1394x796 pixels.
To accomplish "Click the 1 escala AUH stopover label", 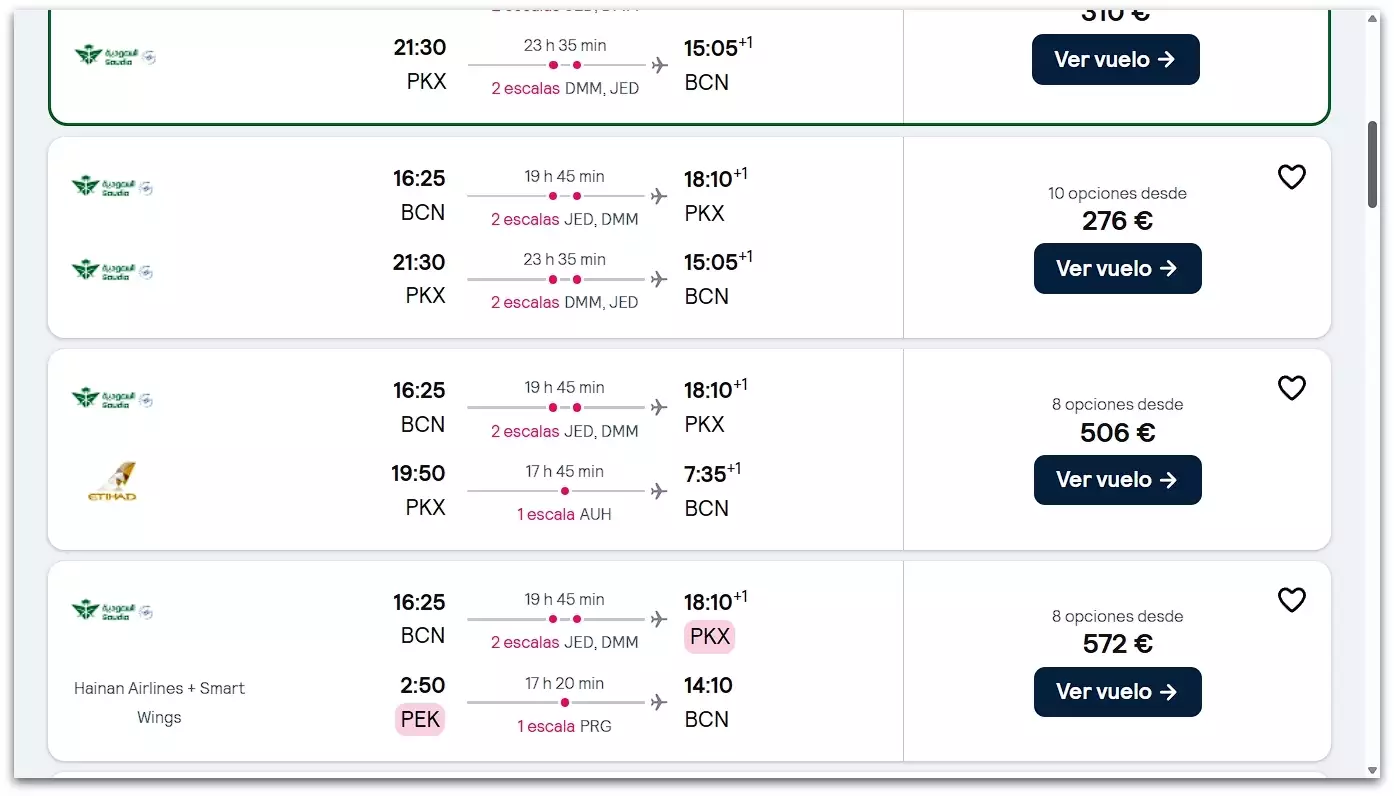I will [x=564, y=514].
